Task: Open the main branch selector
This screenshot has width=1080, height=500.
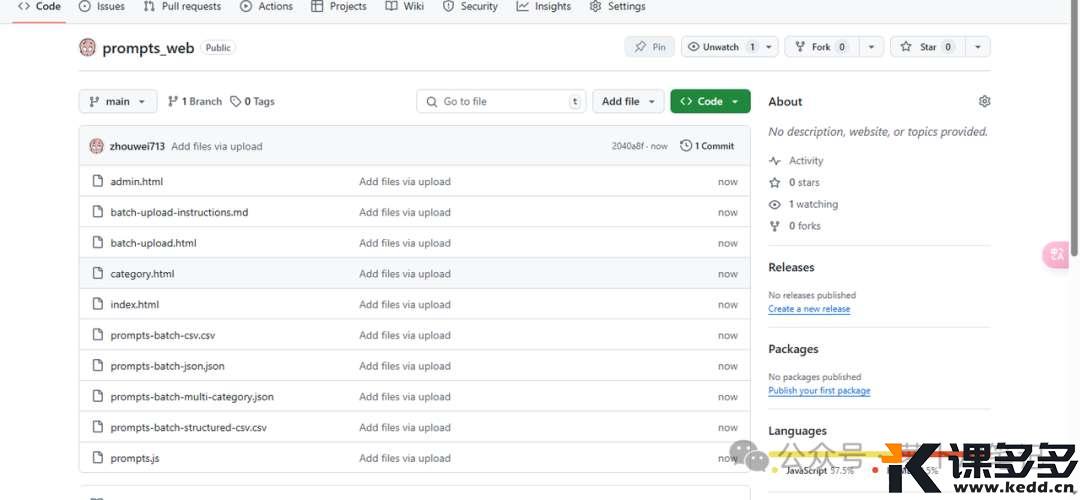Action: tap(118, 101)
